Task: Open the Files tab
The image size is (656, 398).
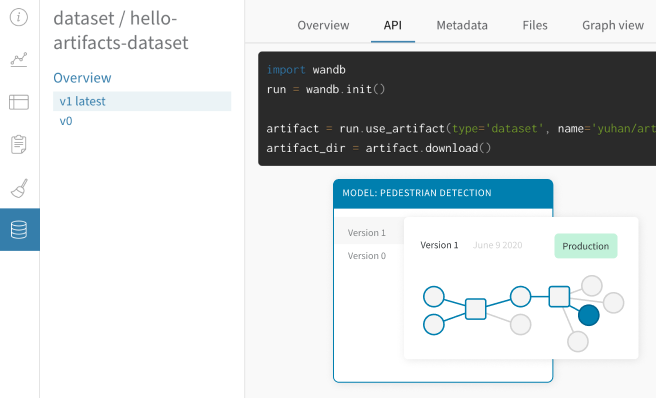Action: point(535,26)
